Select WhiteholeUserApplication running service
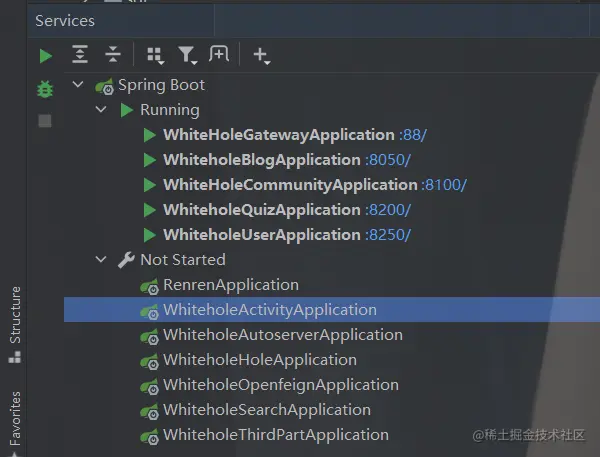 262,235
